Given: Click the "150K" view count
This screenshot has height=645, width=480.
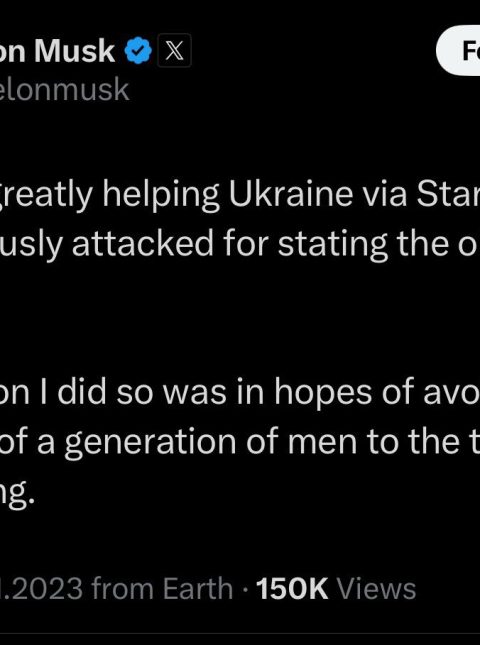Looking at the screenshot, I should 292,589.
